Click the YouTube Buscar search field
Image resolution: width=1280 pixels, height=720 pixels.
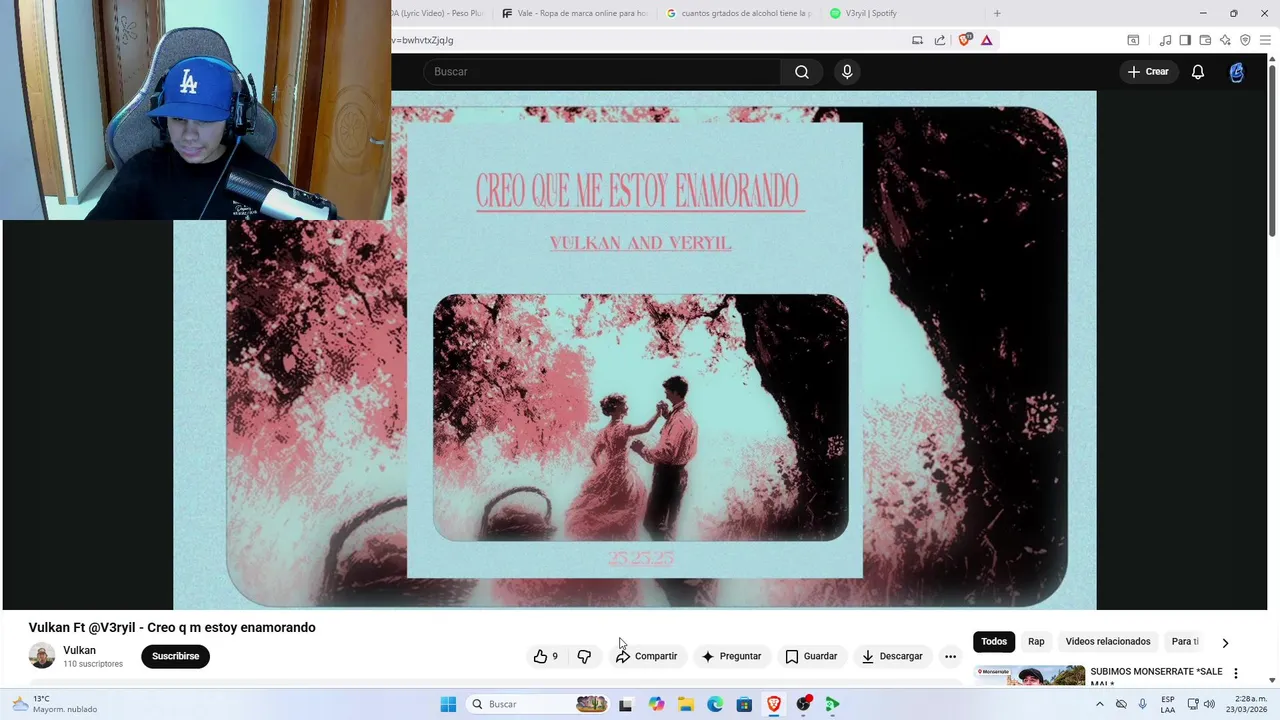tap(602, 72)
